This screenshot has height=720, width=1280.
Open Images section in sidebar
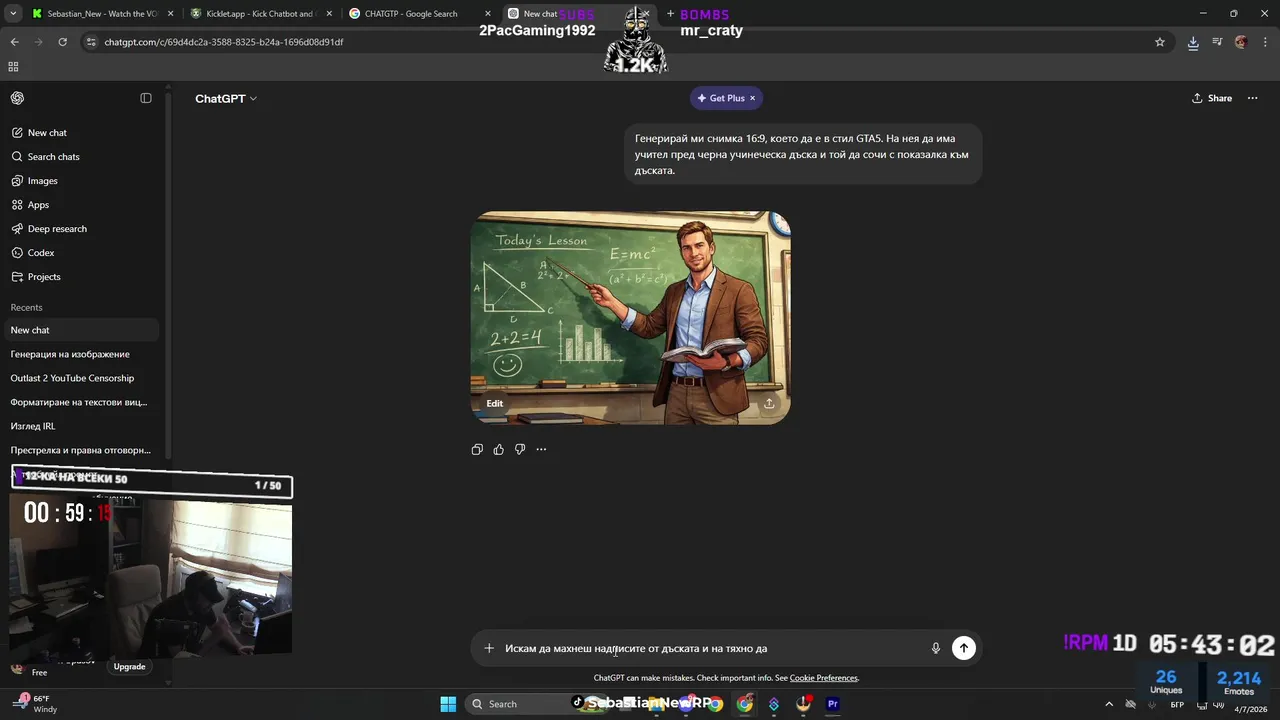(82, 181)
